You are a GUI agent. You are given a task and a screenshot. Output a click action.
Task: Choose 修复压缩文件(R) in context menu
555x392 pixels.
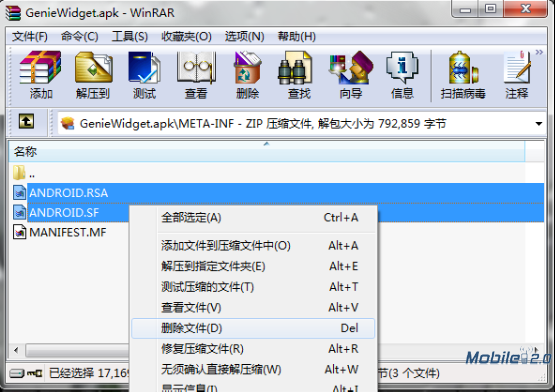coord(253,349)
